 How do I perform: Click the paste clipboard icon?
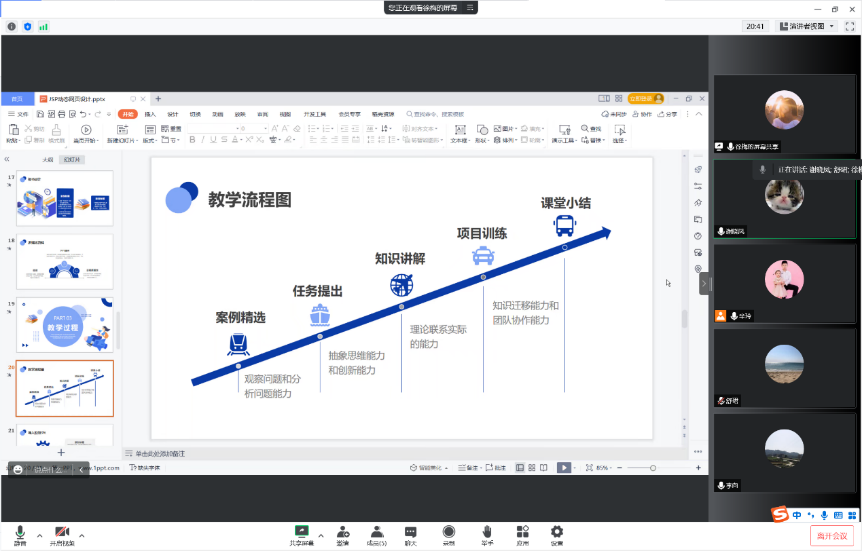coord(13,130)
